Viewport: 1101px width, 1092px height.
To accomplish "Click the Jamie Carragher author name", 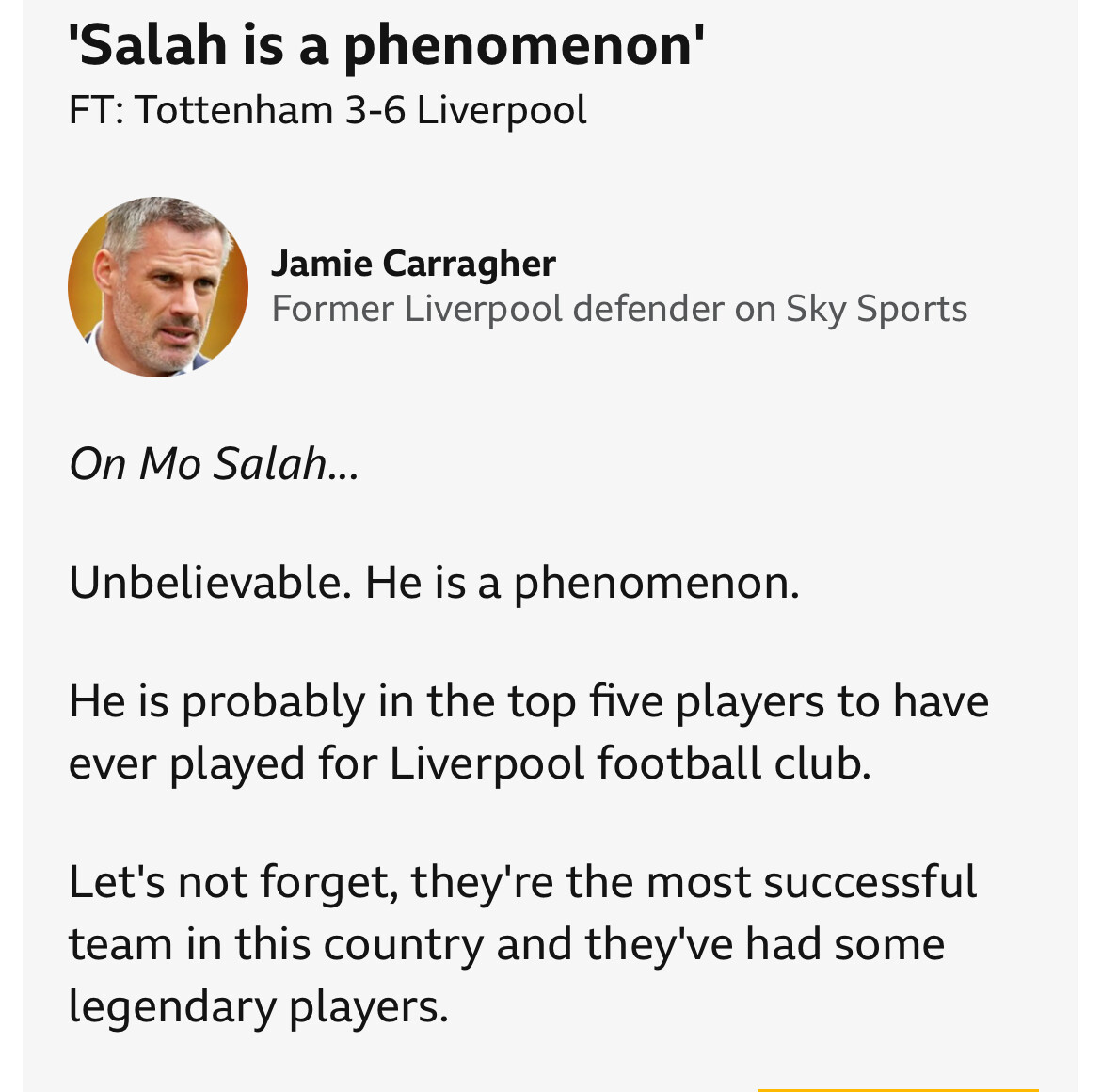I will [413, 264].
